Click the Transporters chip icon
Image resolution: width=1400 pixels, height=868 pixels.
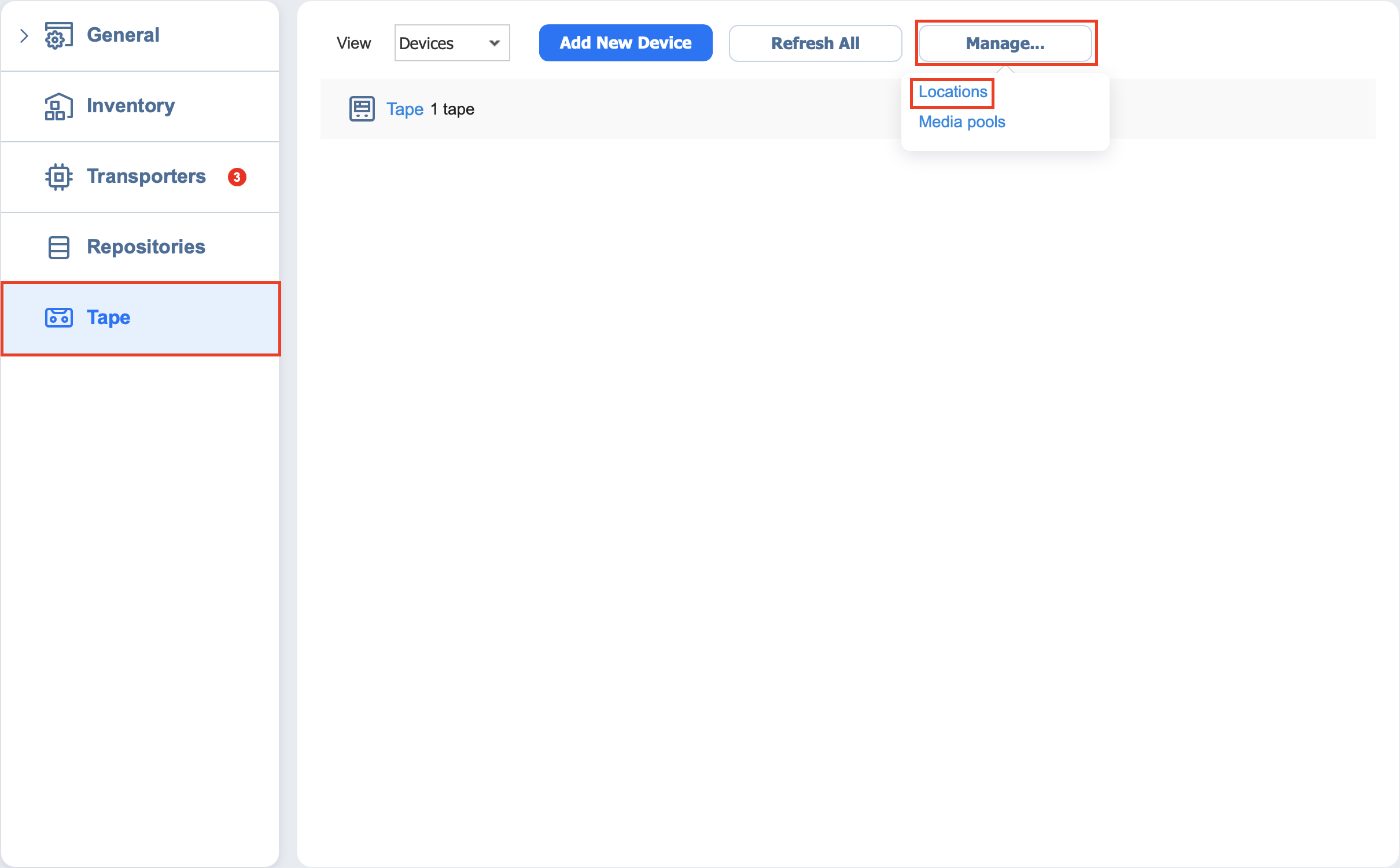58,176
